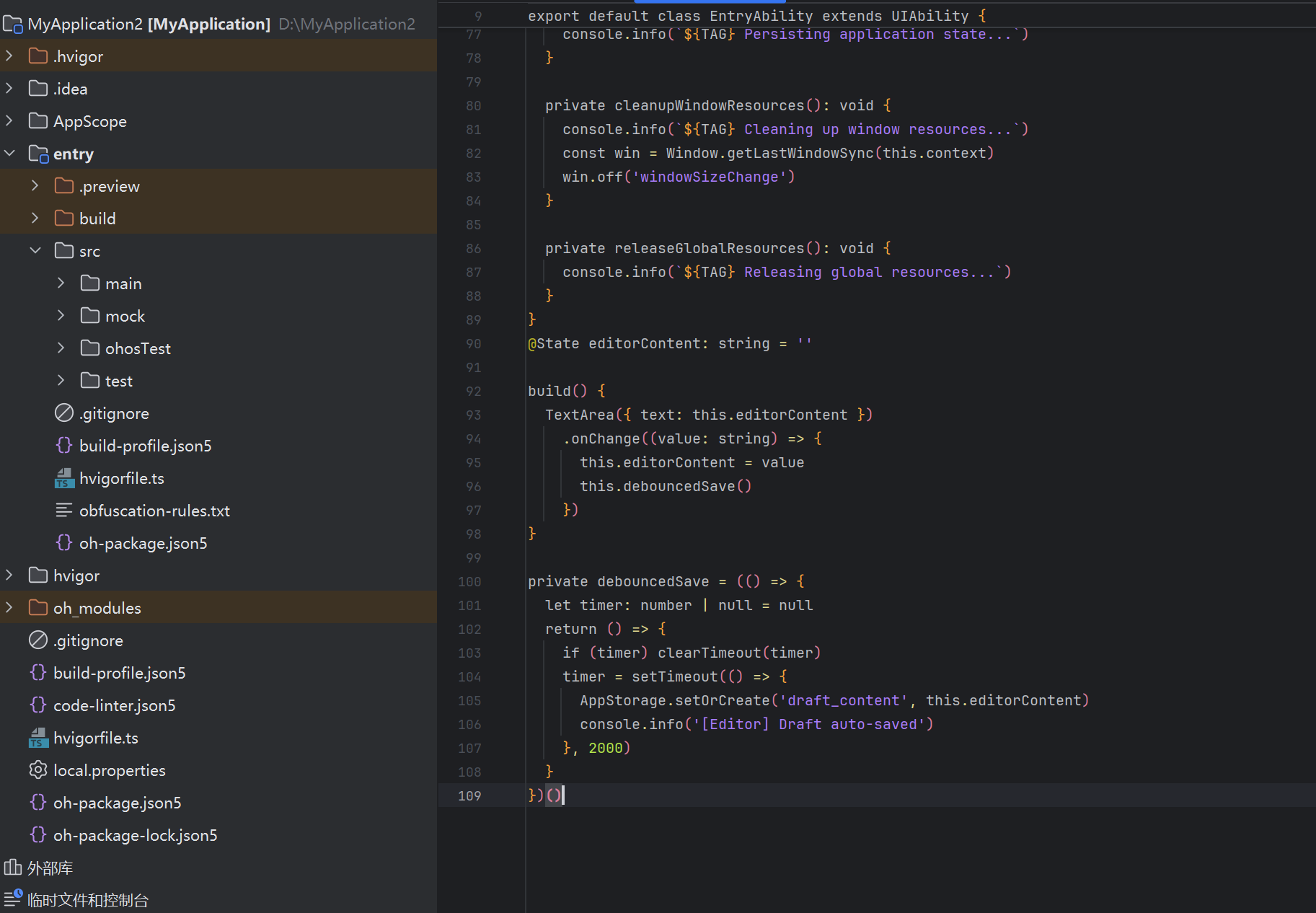Click the releaseGlobalResources method name
The height and width of the screenshot is (913, 1316).
point(710,248)
